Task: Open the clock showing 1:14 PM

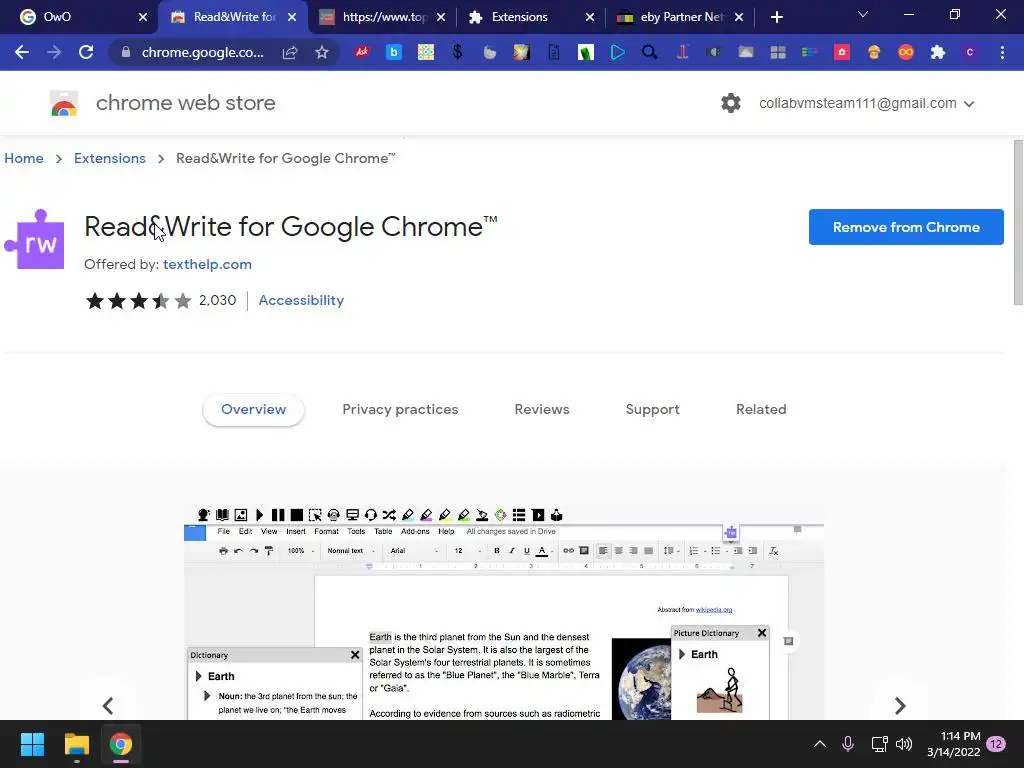Action: (953, 744)
